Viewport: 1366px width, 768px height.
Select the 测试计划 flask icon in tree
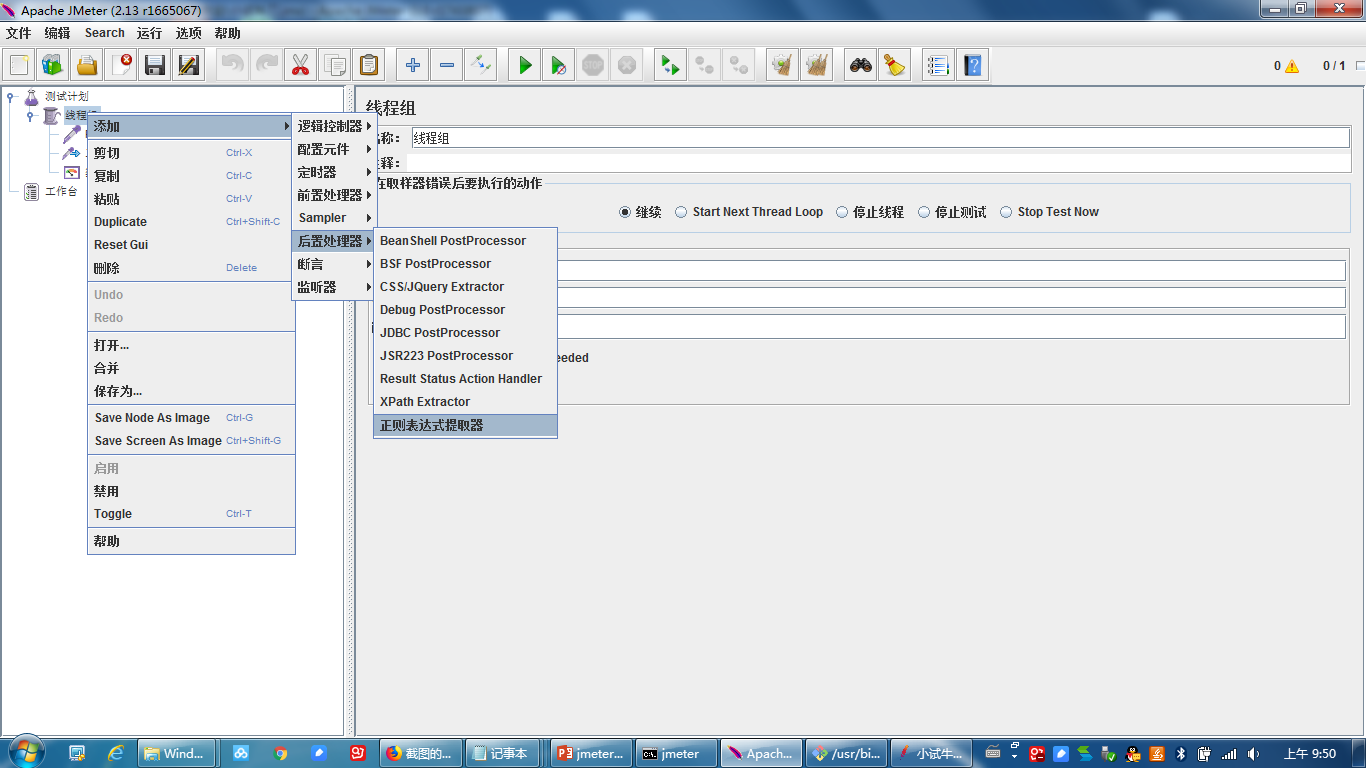point(31,97)
